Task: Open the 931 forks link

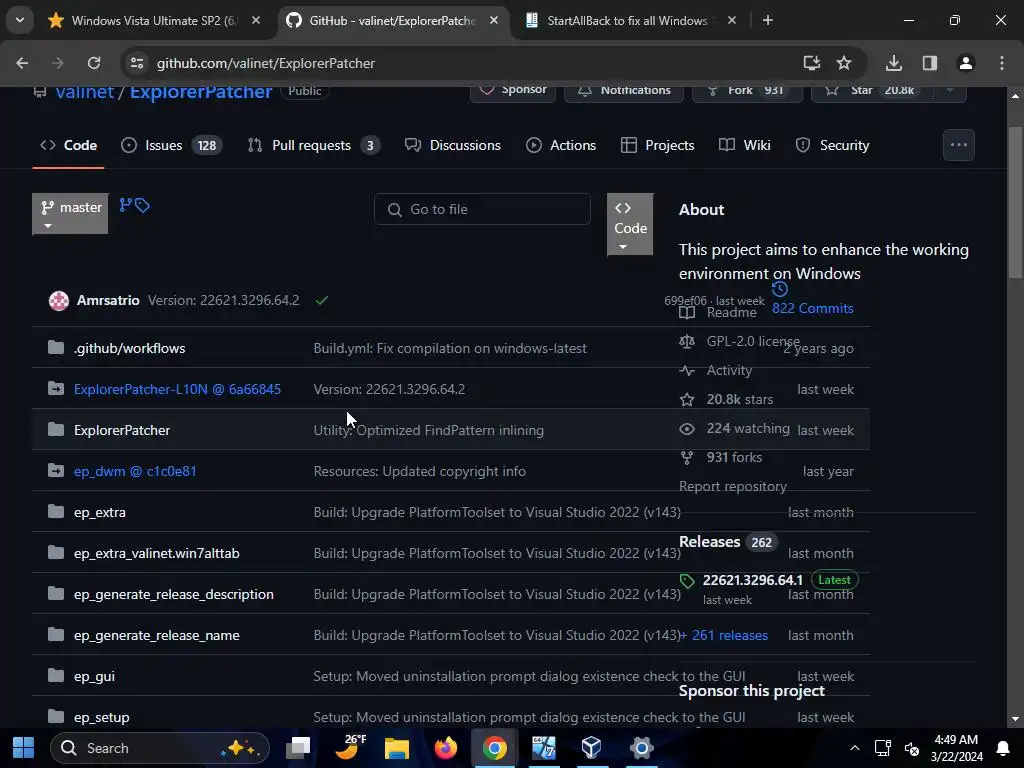Action: point(721,457)
